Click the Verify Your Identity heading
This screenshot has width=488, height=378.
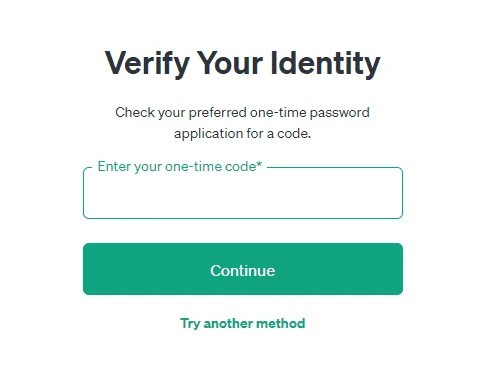tap(242, 63)
